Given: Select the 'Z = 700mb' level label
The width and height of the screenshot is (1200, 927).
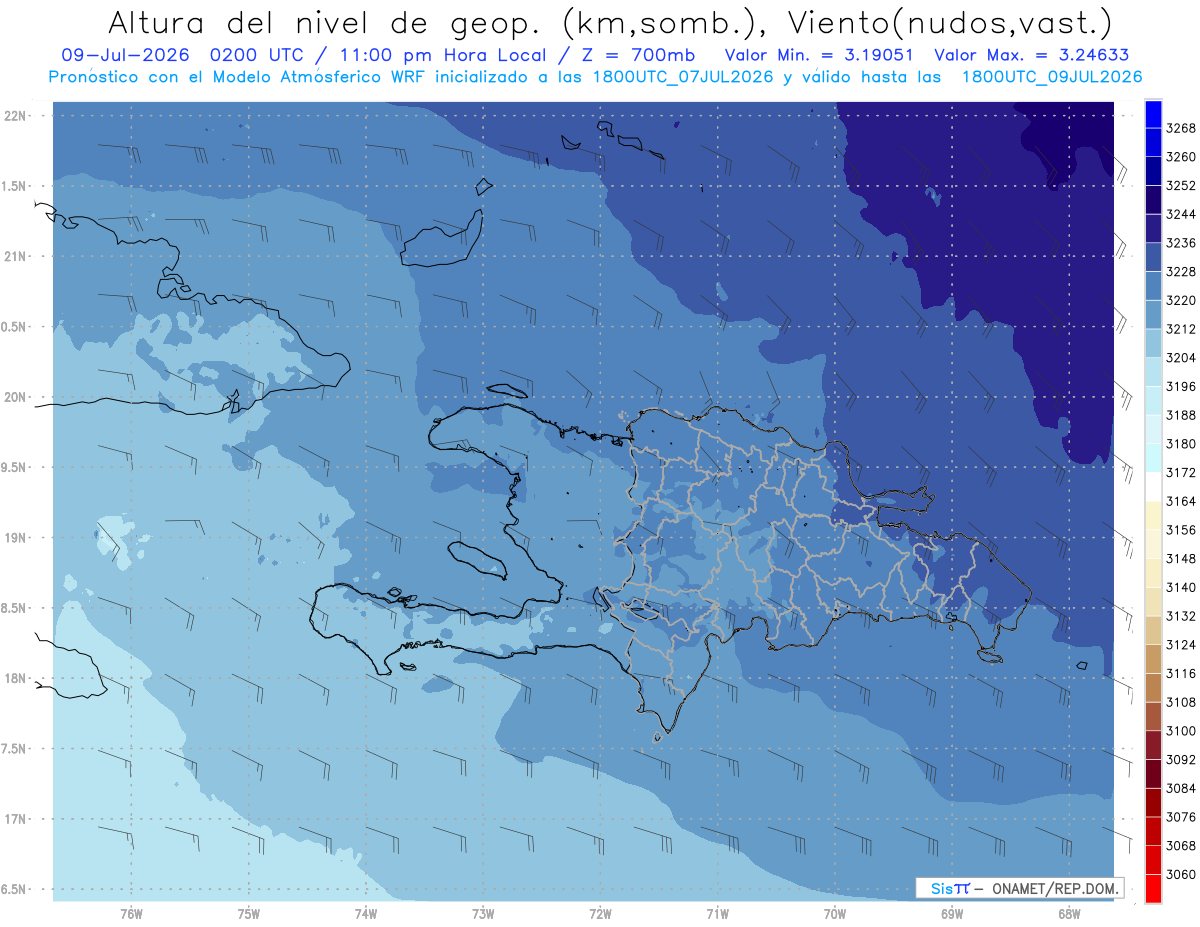Looking at the screenshot, I should [x=638, y=55].
